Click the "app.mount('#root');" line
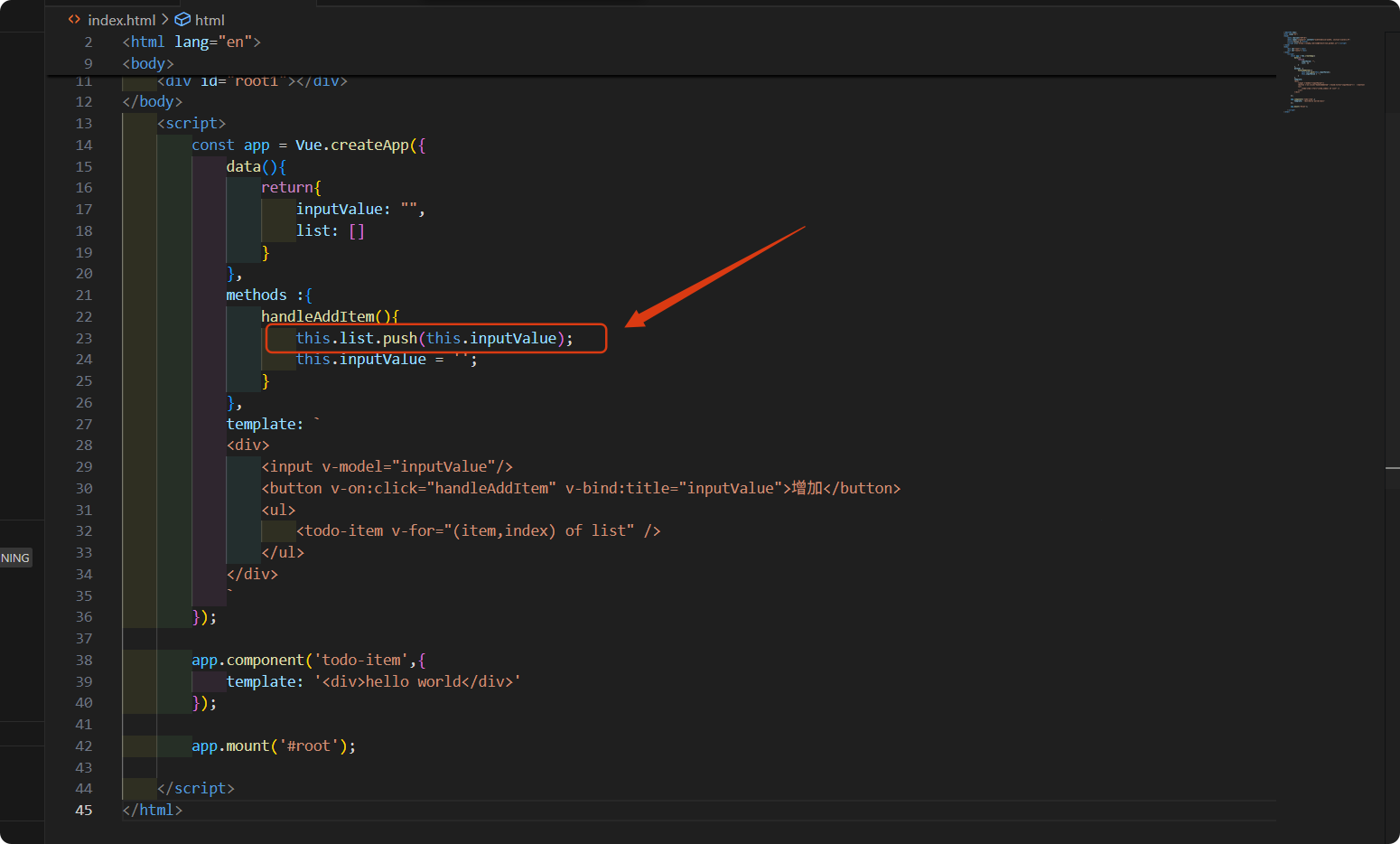The width and height of the screenshot is (1400, 844). pos(274,746)
